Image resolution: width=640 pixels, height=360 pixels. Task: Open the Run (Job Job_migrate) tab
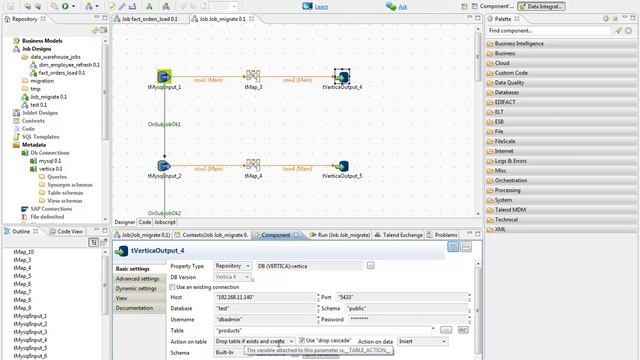coord(340,235)
